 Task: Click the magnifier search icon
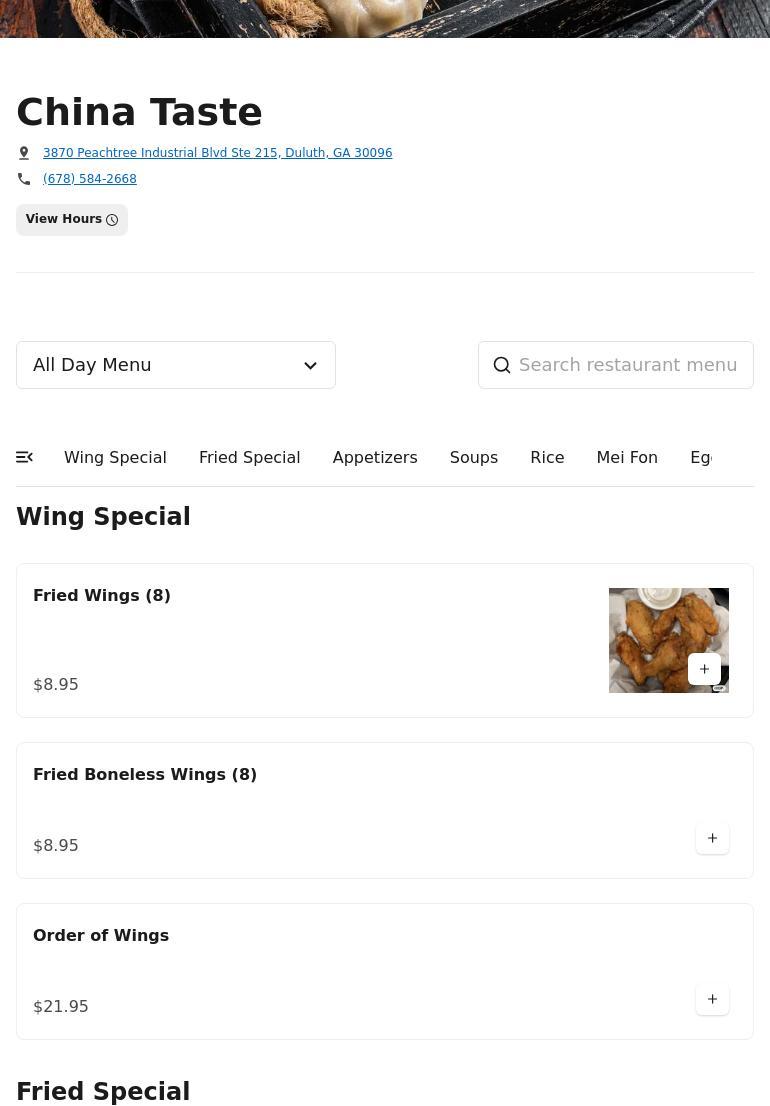click(x=502, y=366)
